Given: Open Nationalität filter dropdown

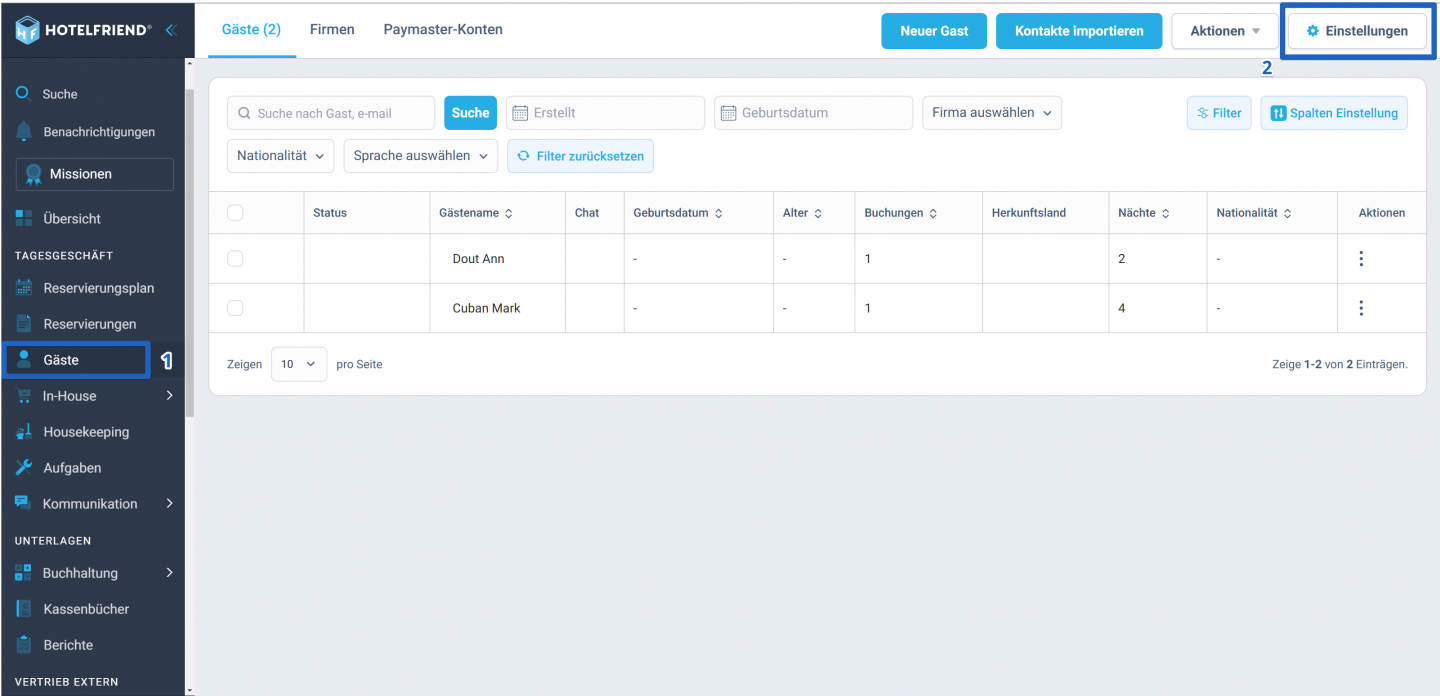Looking at the screenshot, I should [280, 156].
